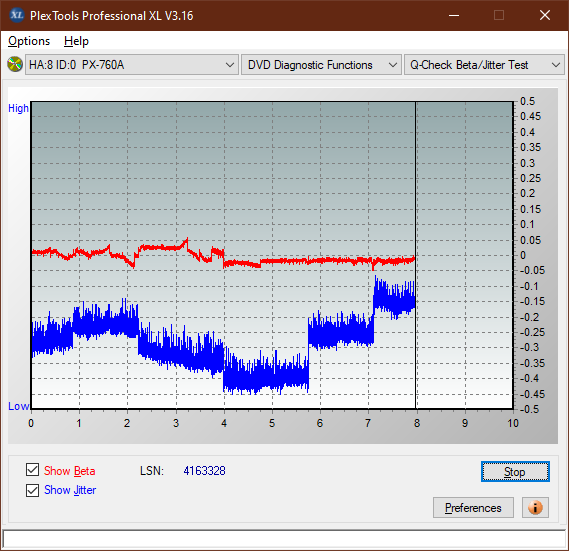Screen dimensions: 569x551
Task: Click the black progress marker line in the graph
Action: (x=416, y=255)
